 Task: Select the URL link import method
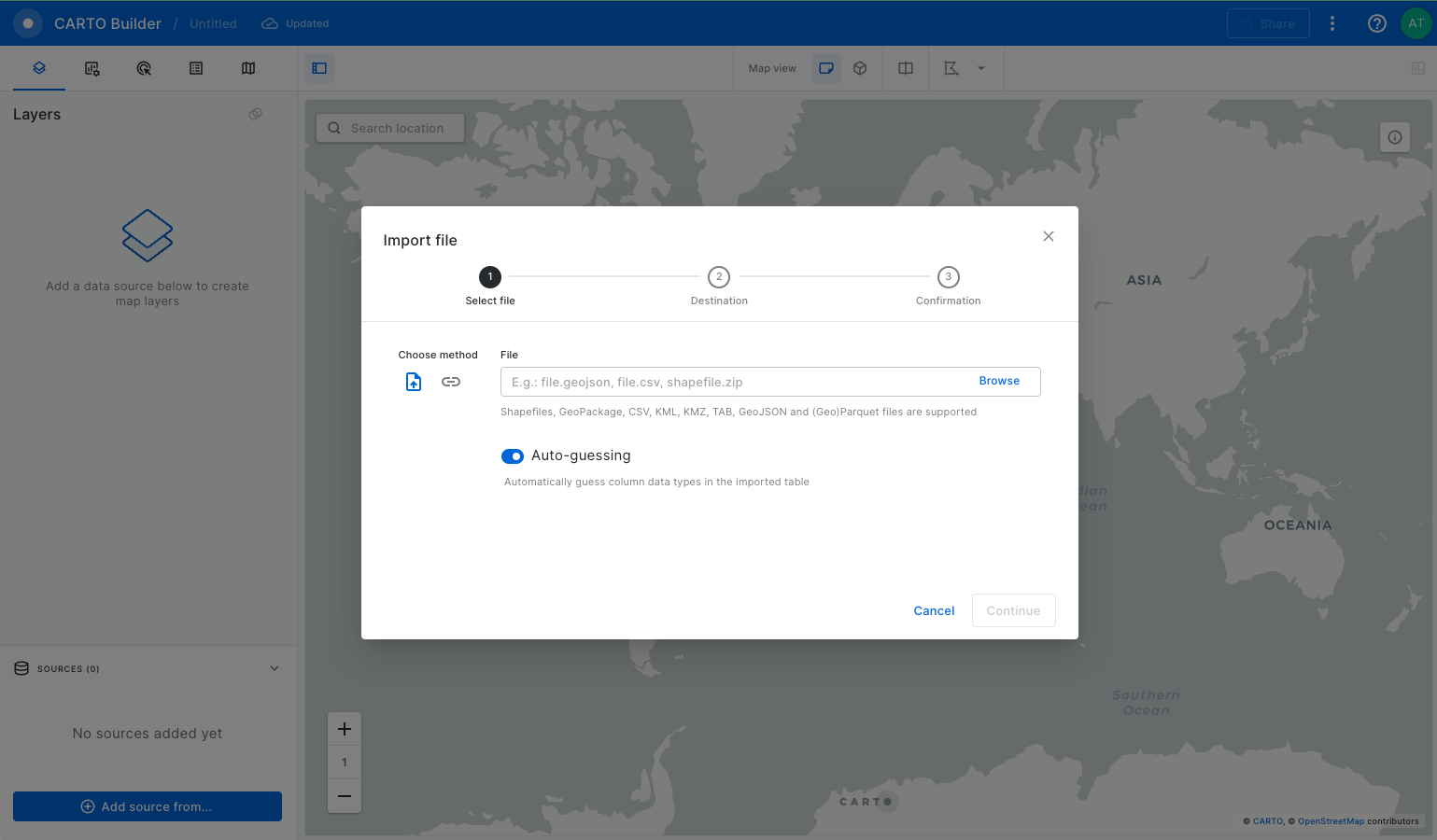pyautogui.click(x=451, y=382)
